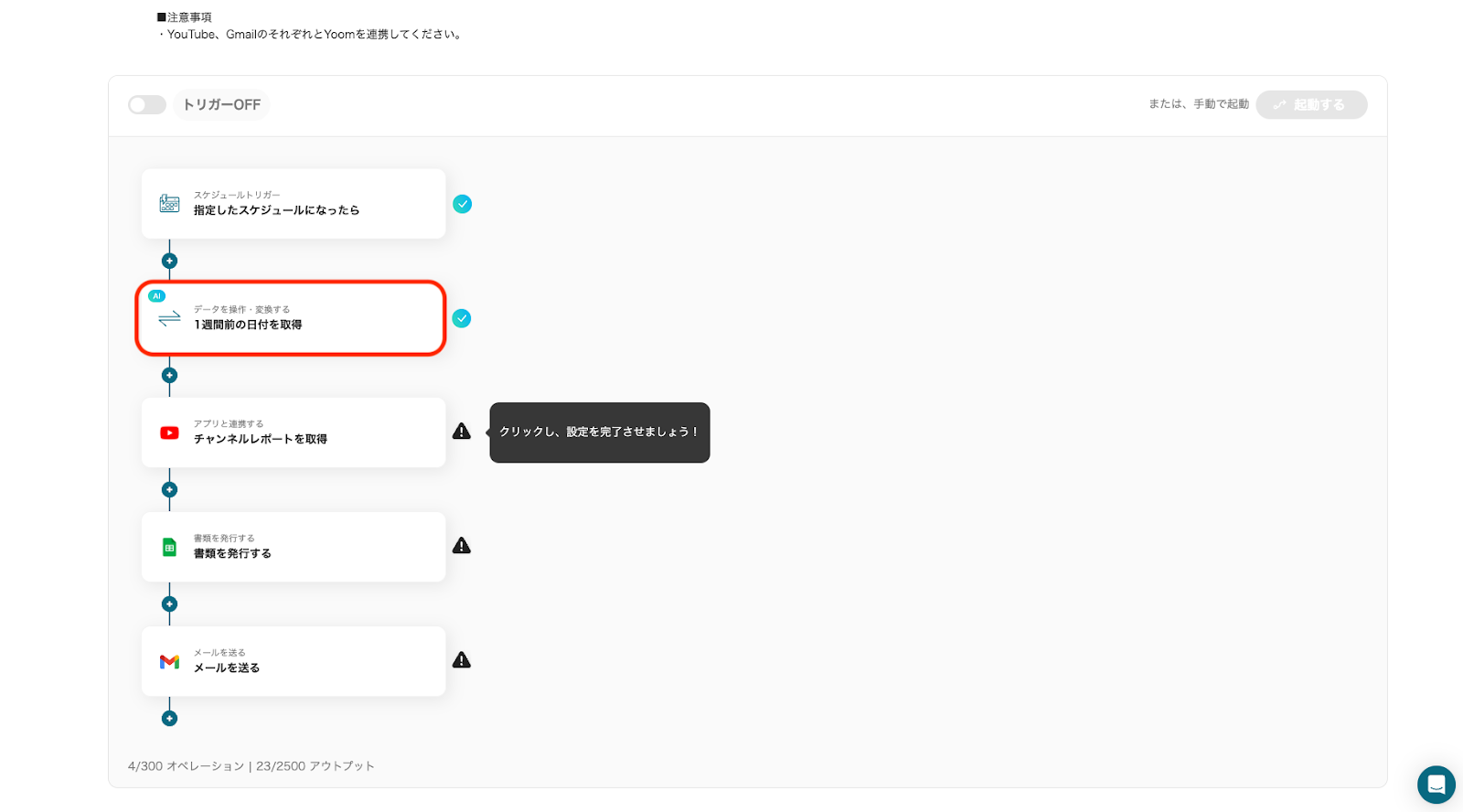Image resolution: width=1463 pixels, height=812 pixels.
Task: Click the AI badge on the data step
Action: pyautogui.click(x=157, y=296)
